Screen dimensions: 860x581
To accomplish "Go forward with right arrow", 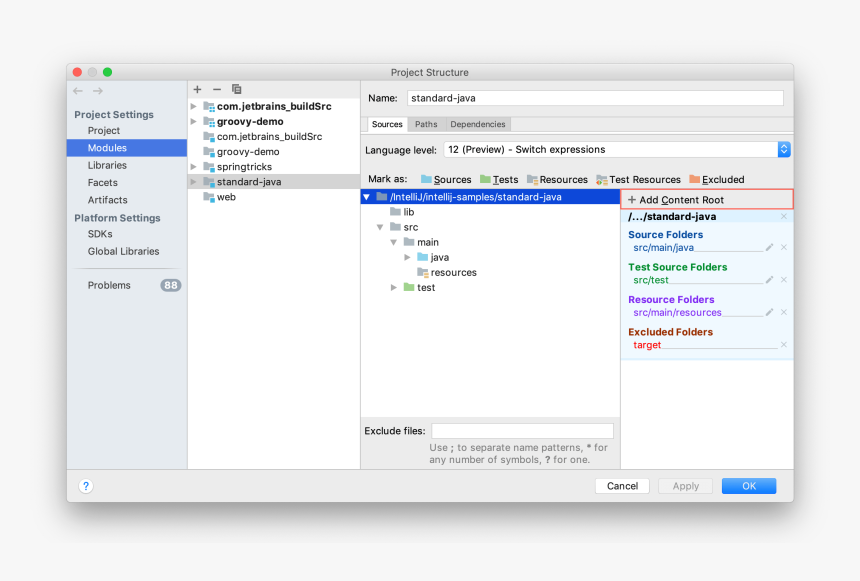I will point(98,91).
